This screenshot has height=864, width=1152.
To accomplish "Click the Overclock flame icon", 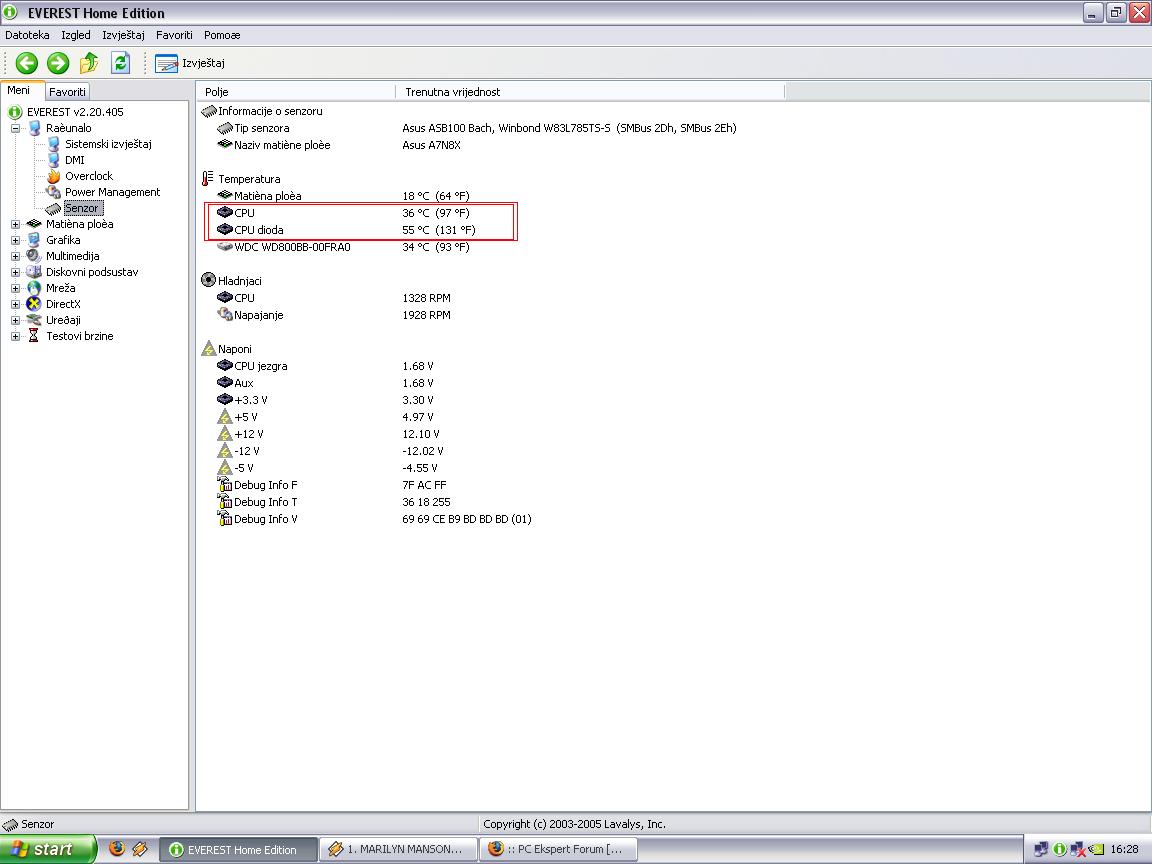I will tap(53, 176).
